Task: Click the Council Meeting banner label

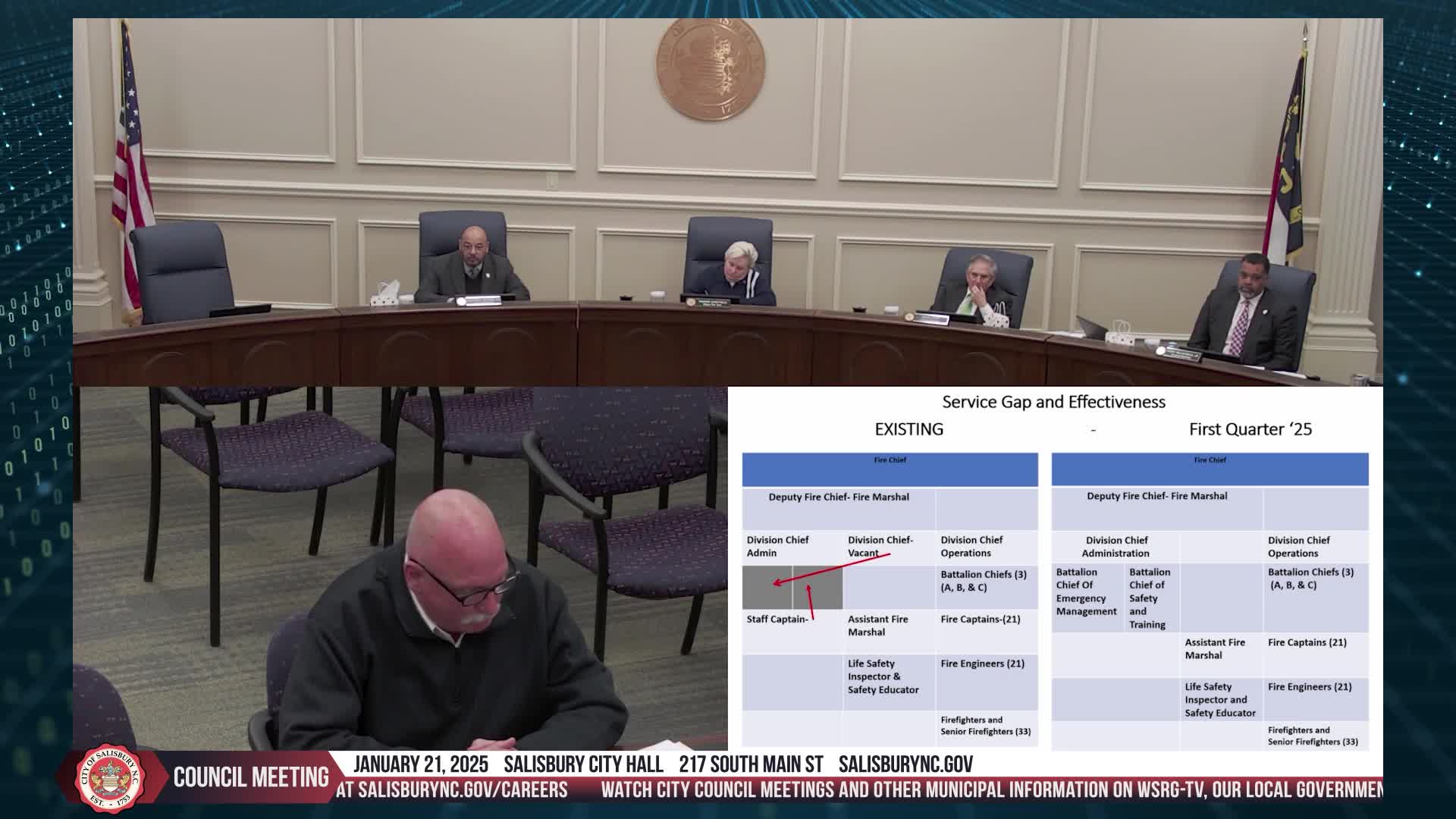Action: click(251, 777)
